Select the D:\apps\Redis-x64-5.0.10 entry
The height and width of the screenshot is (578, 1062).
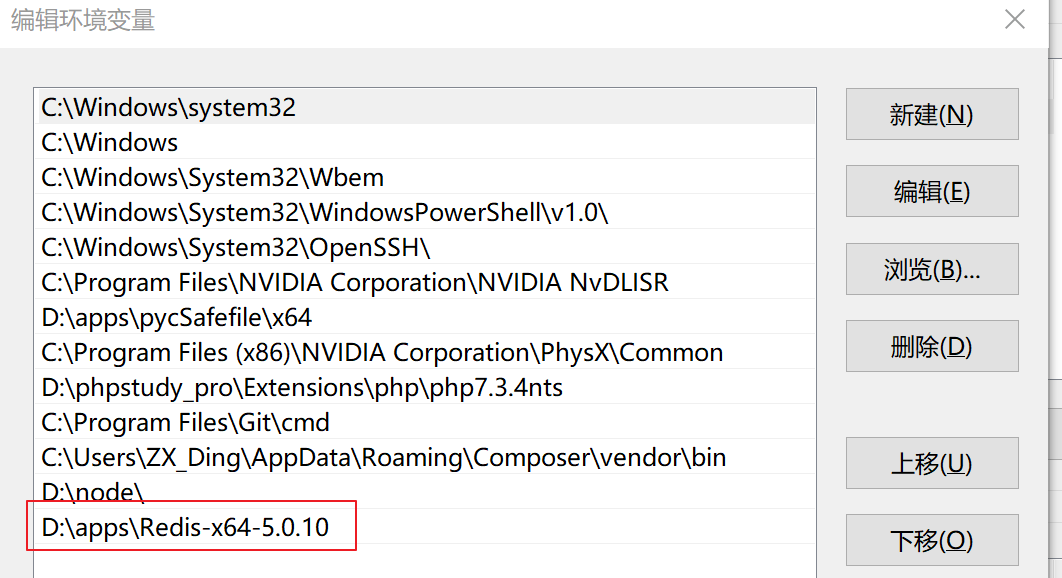coord(185,527)
